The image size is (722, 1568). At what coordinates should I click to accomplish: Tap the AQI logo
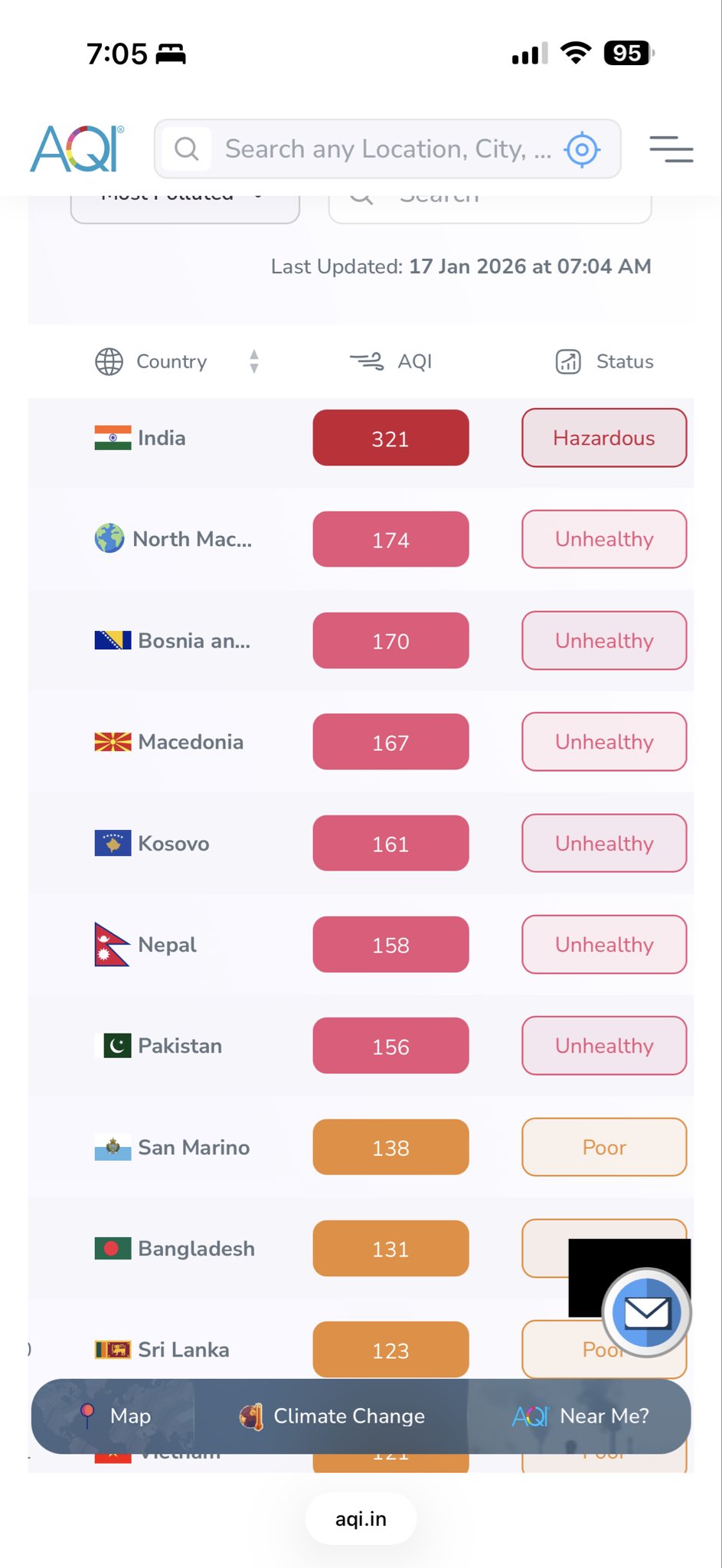coord(77,149)
